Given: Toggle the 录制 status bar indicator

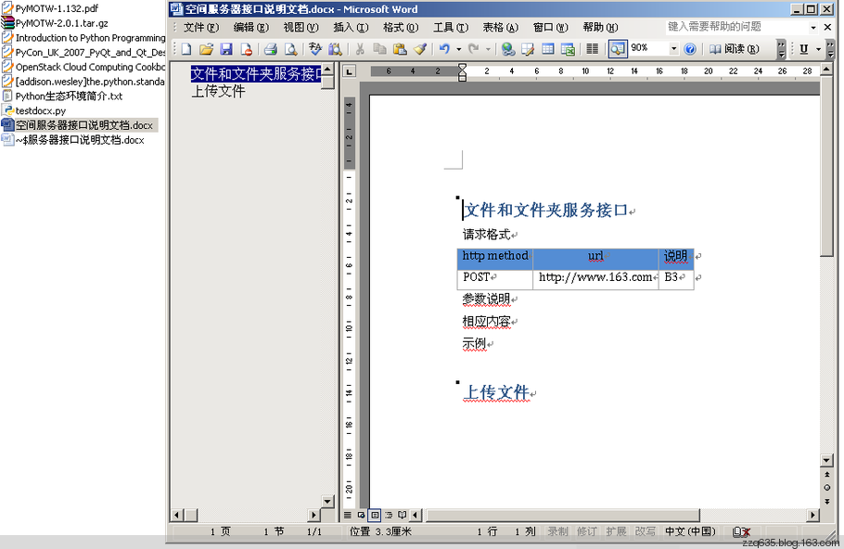Looking at the screenshot, I should (x=558, y=532).
